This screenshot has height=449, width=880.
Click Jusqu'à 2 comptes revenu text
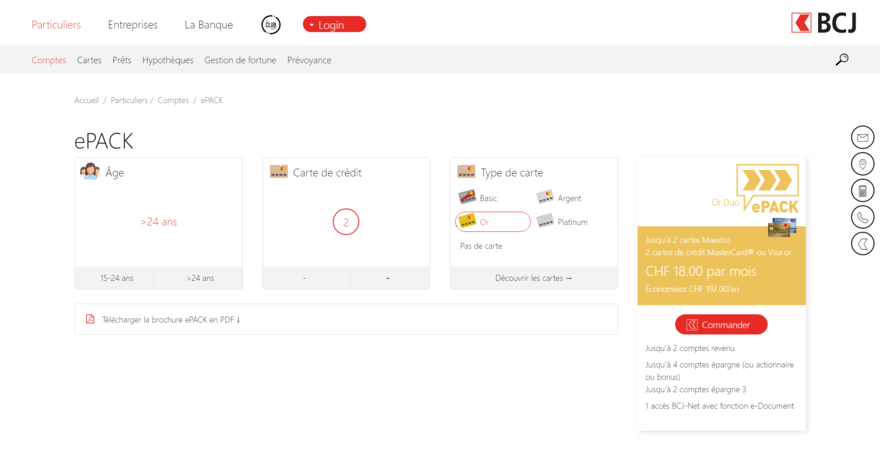tap(690, 349)
